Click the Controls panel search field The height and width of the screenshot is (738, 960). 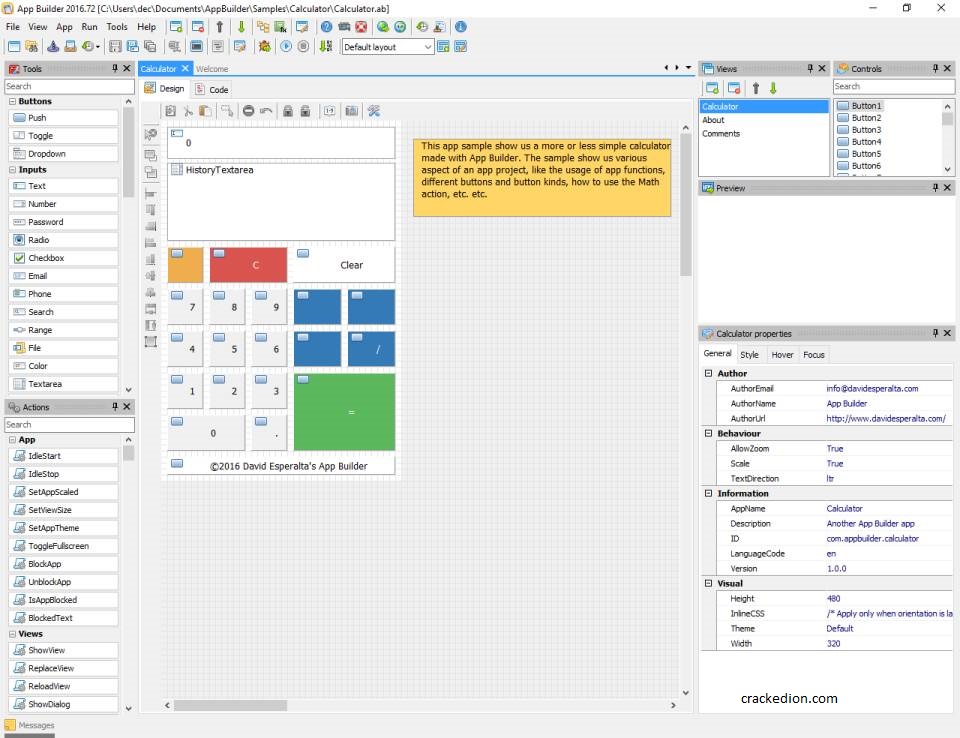point(894,86)
